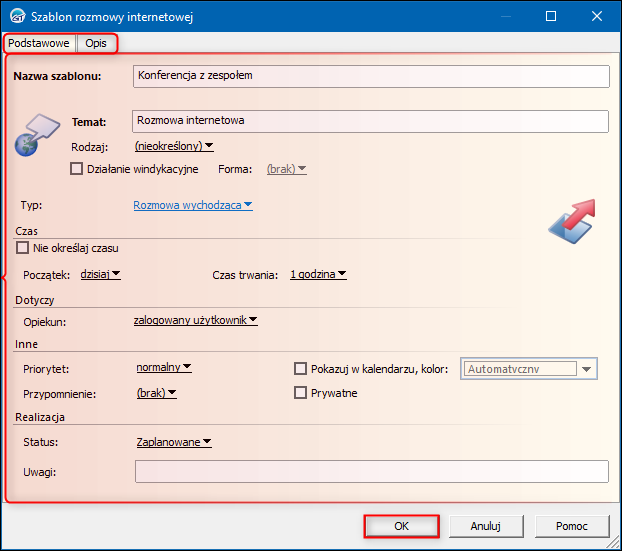Click the Uwagi input field
Image resolution: width=622 pixels, height=551 pixels.
[372, 471]
